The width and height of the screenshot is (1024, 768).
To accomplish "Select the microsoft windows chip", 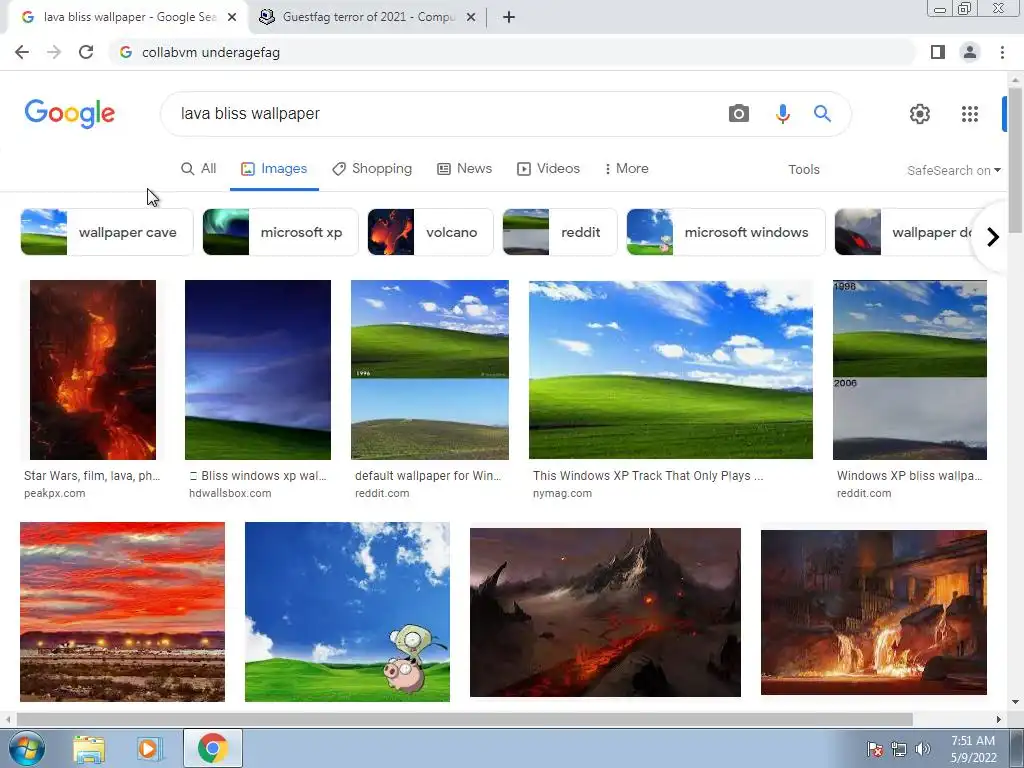I will [726, 232].
